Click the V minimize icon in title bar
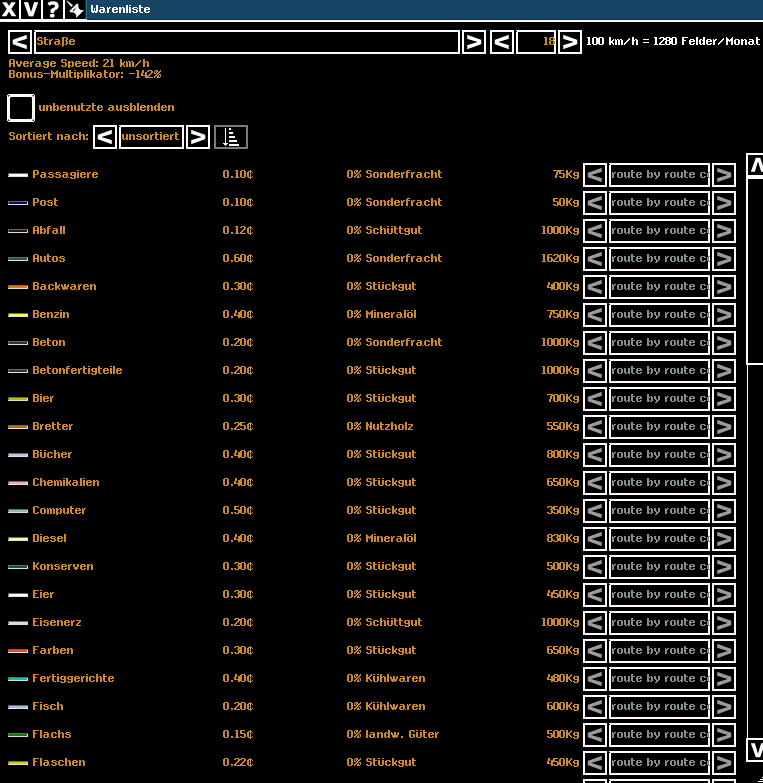 coord(31,10)
